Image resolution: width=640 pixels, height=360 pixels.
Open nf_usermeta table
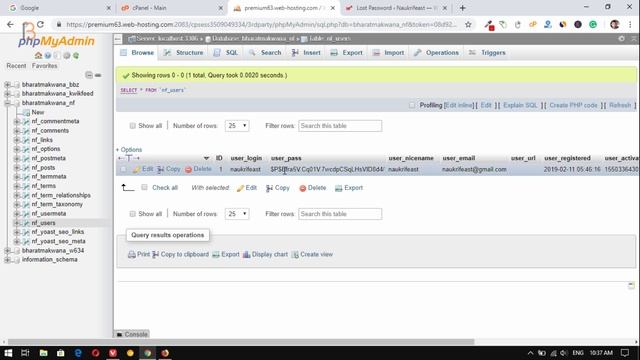point(49,213)
